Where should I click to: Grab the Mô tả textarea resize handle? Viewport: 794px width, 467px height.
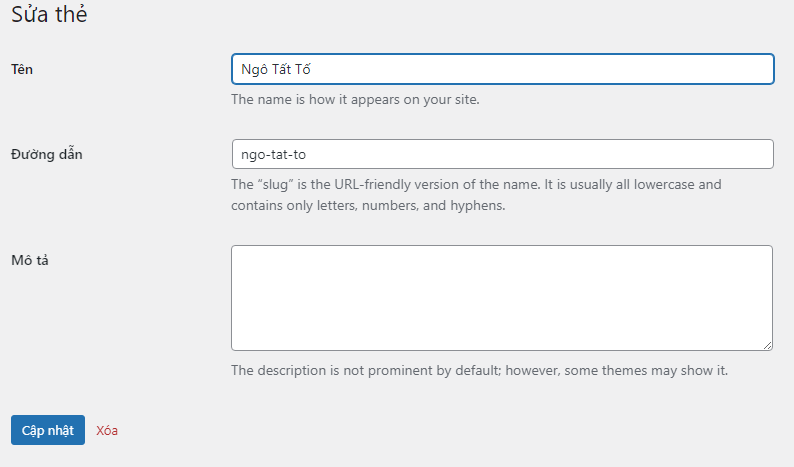[766, 344]
